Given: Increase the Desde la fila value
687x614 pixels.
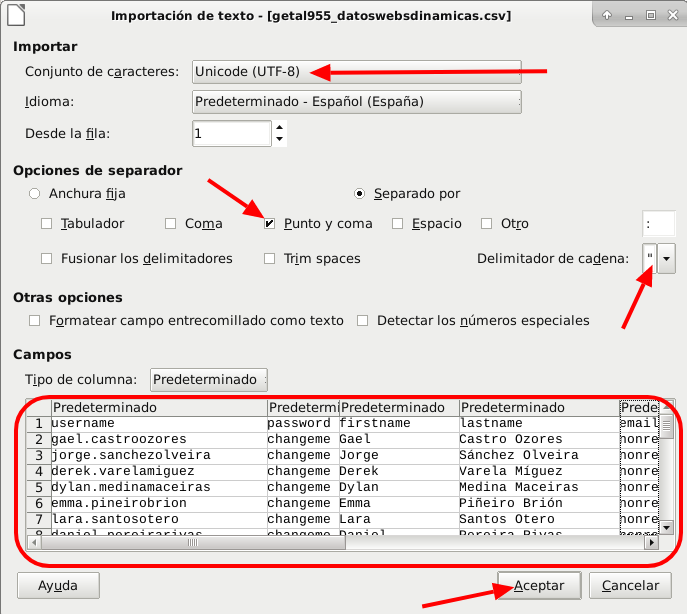Looking at the screenshot, I should 280,128.
